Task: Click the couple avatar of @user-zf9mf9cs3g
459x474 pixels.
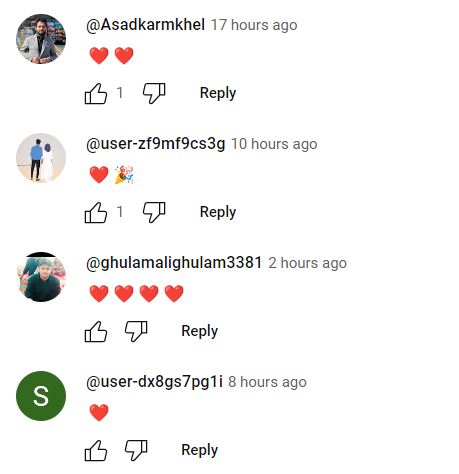Action: pos(41,158)
